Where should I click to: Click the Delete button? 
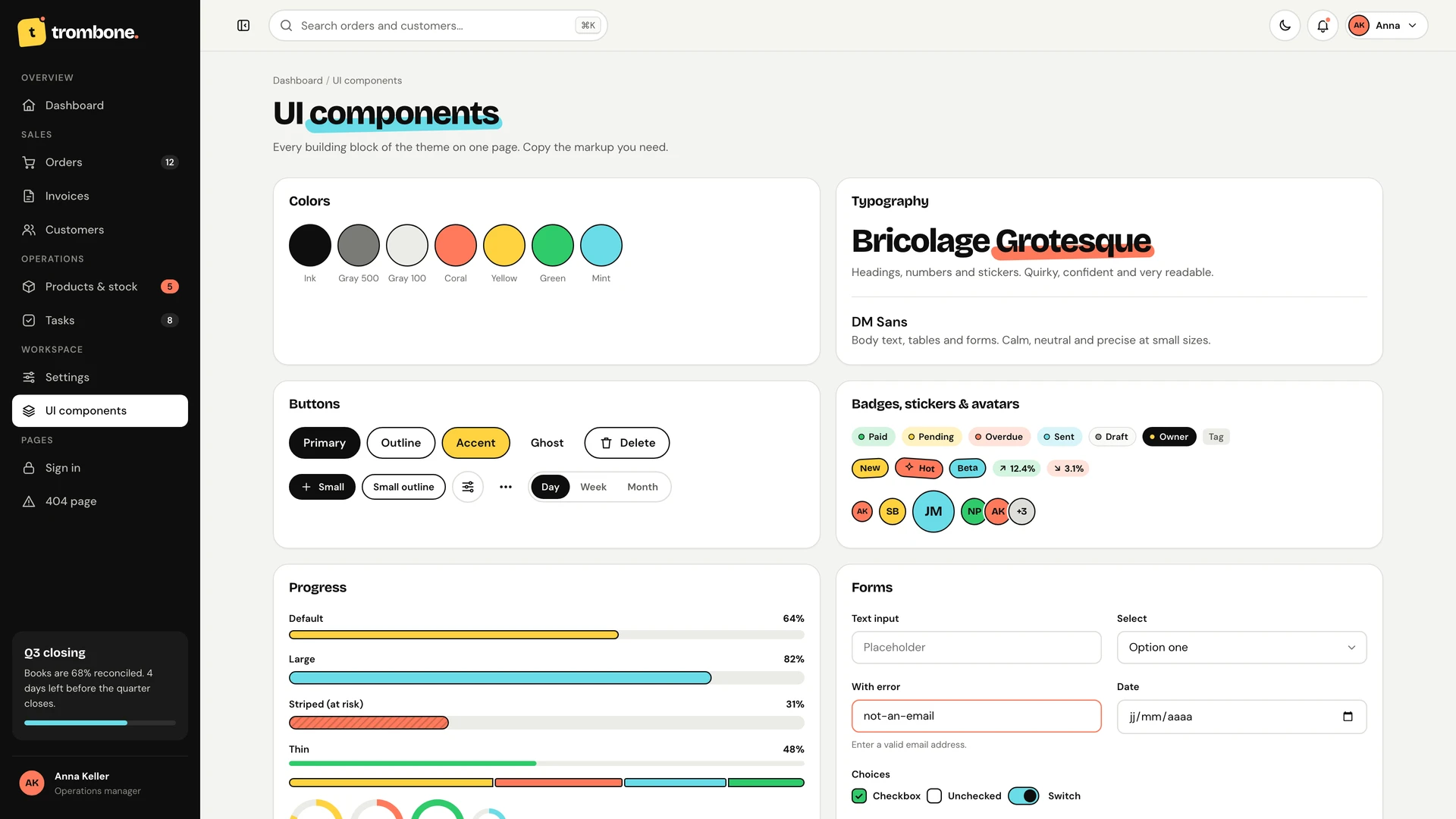(627, 443)
